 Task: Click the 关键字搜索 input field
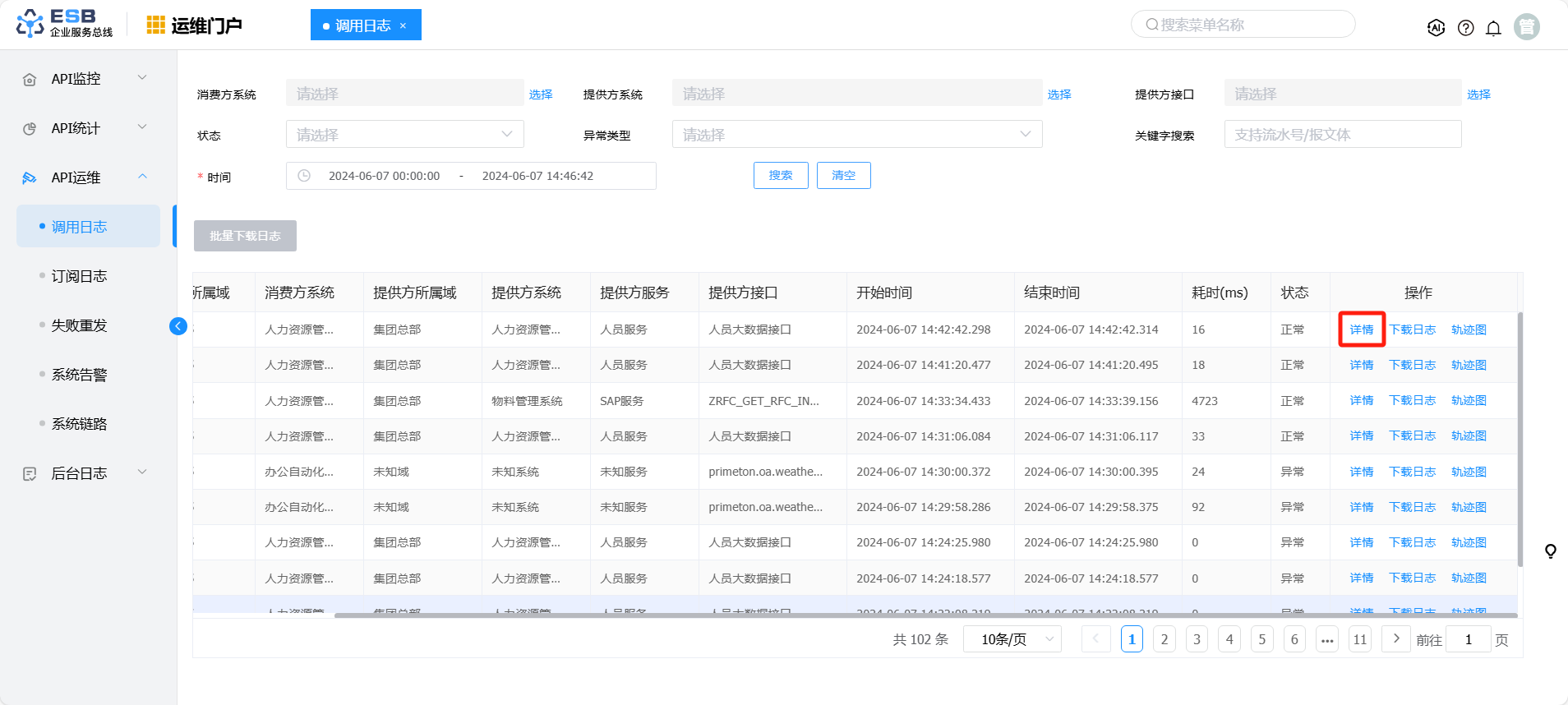point(1342,135)
